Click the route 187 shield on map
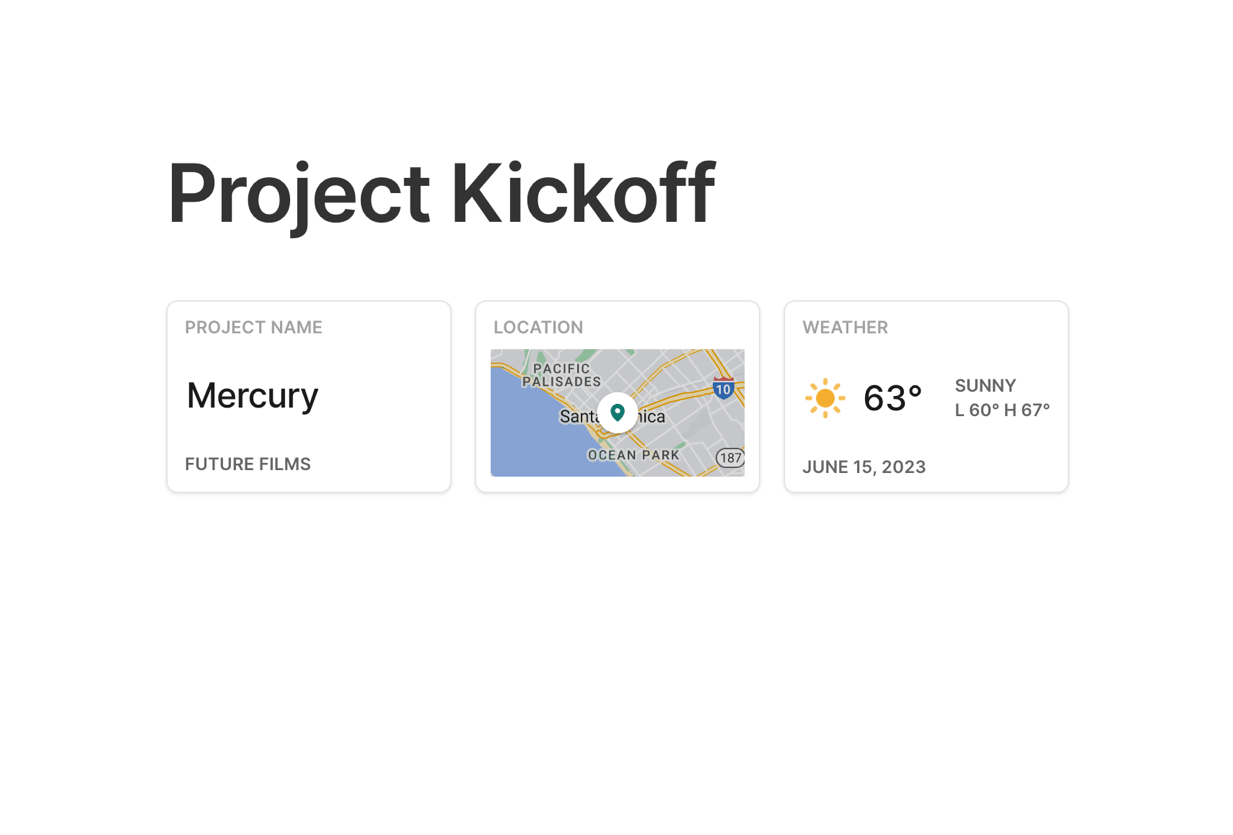 [730, 458]
